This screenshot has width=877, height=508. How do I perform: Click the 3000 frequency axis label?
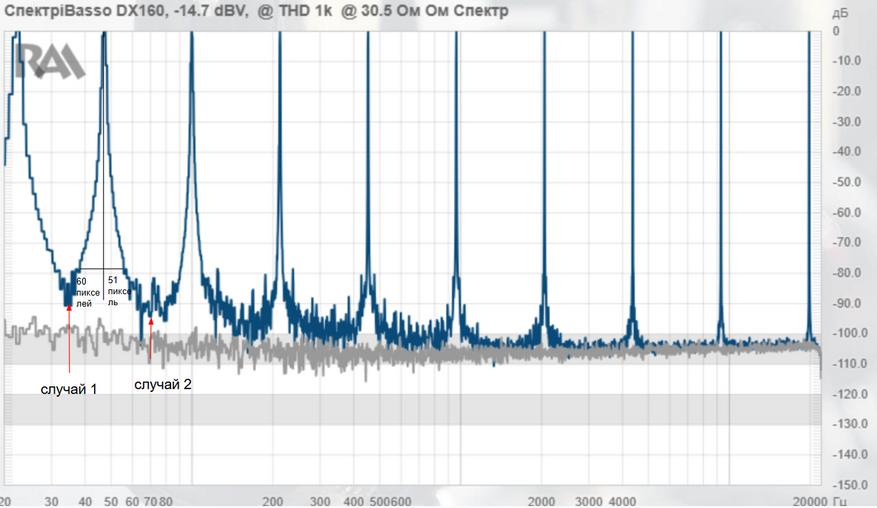click(589, 501)
